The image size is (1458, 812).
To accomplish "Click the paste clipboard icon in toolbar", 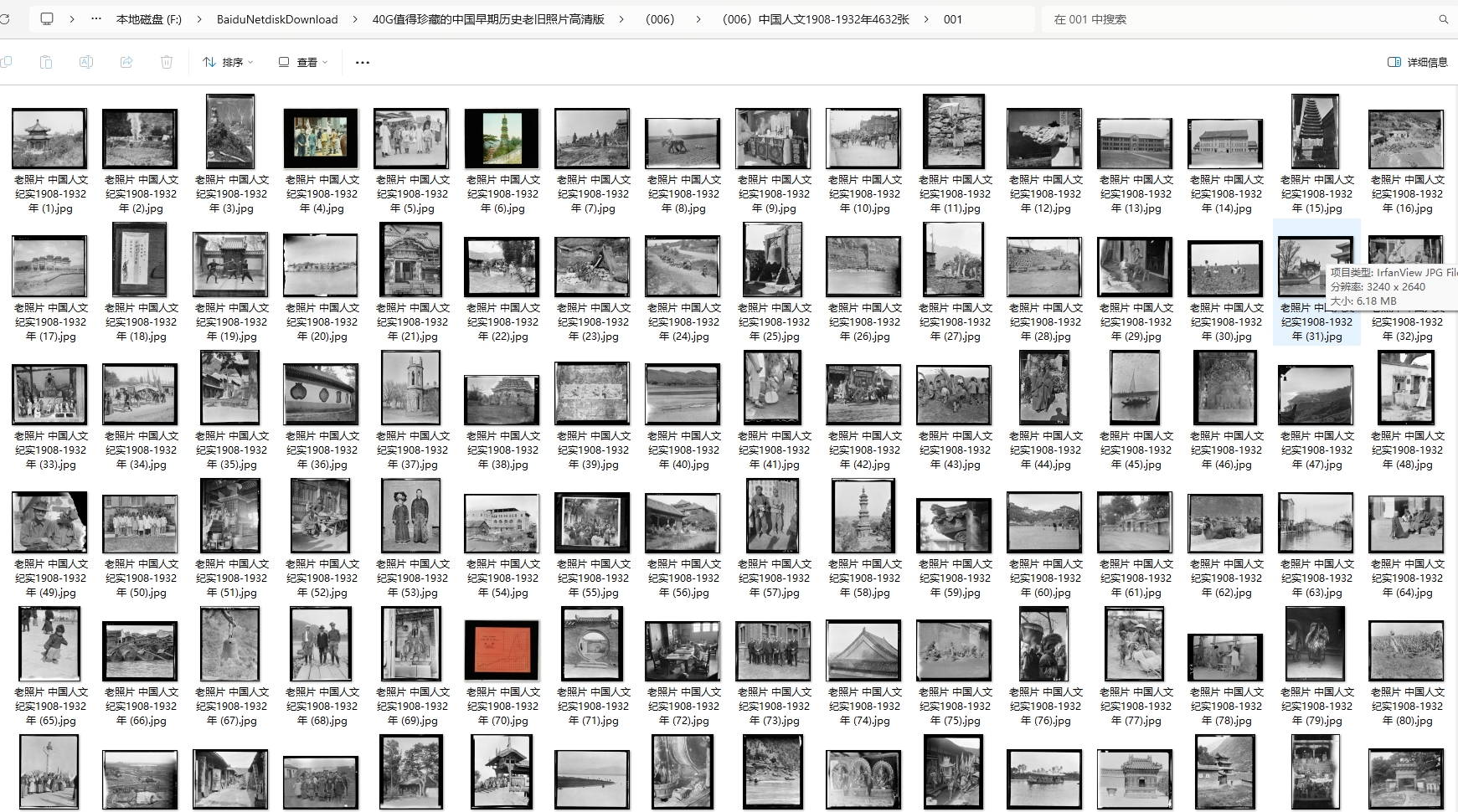I will pos(46,62).
